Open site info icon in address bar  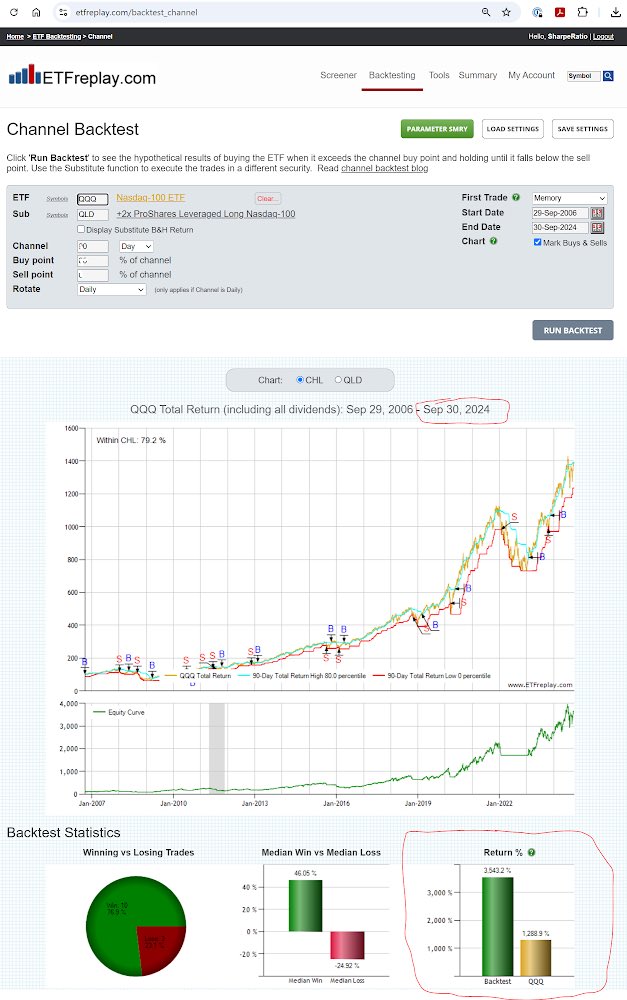(63, 12)
